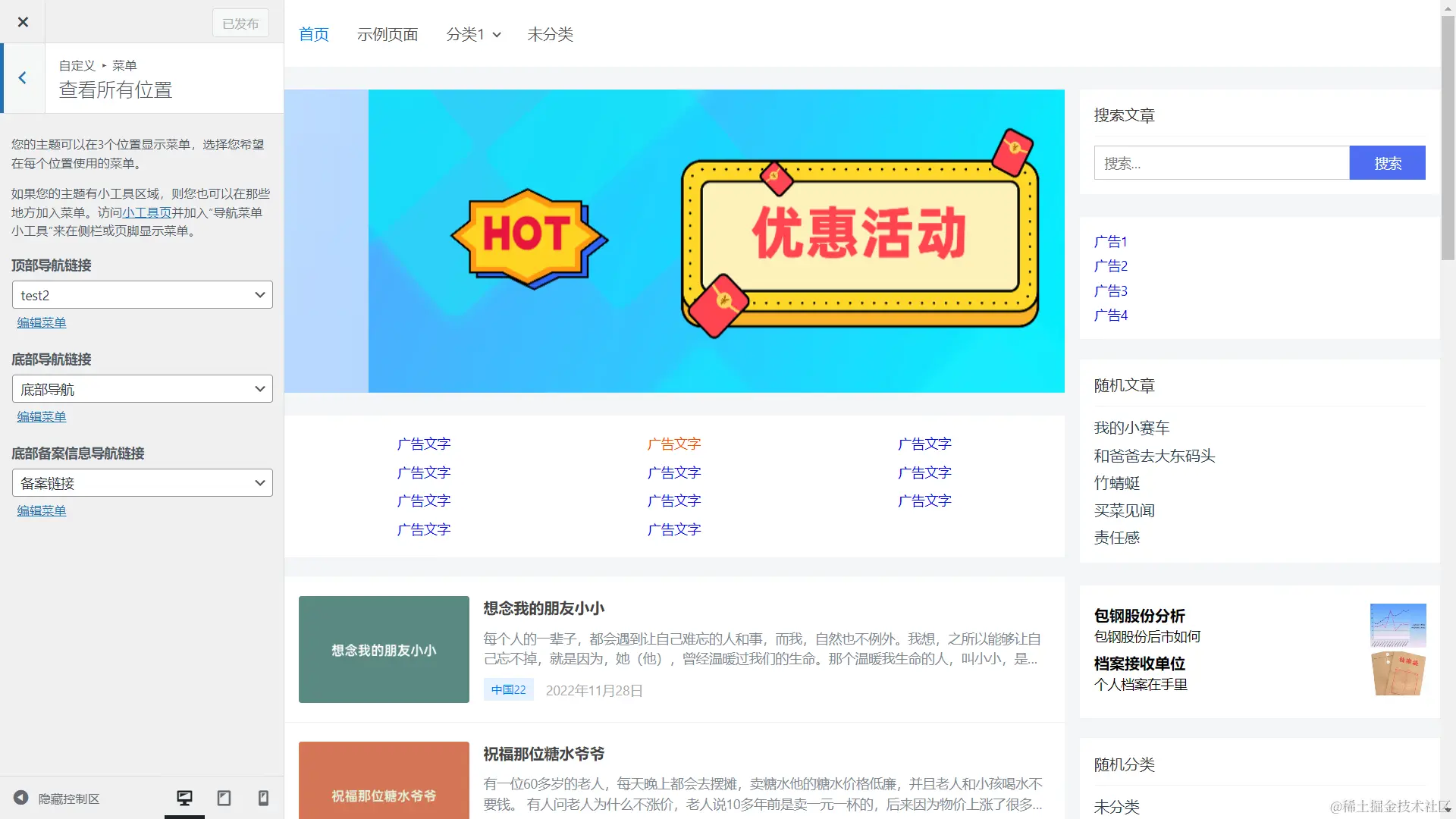Click the 中国22 category tag

click(x=508, y=689)
